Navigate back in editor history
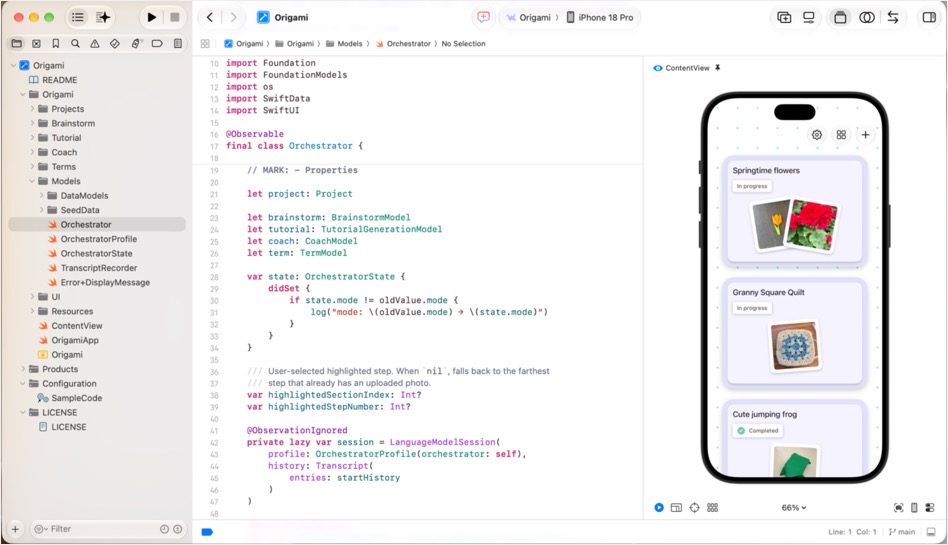The height and width of the screenshot is (545, 948). tap(209, 18)
